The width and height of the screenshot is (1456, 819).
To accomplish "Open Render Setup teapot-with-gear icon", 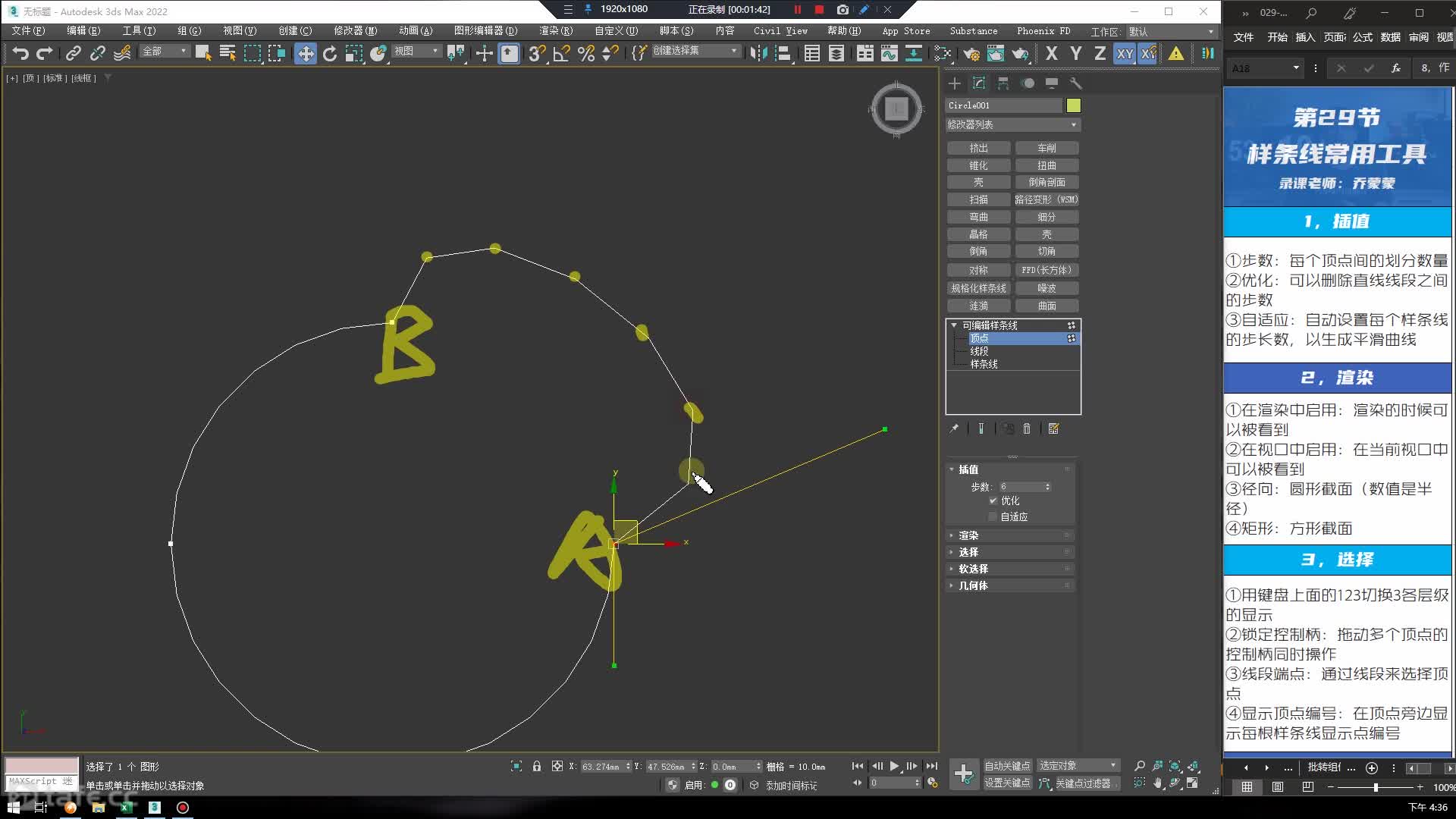I will pos(971,53).
